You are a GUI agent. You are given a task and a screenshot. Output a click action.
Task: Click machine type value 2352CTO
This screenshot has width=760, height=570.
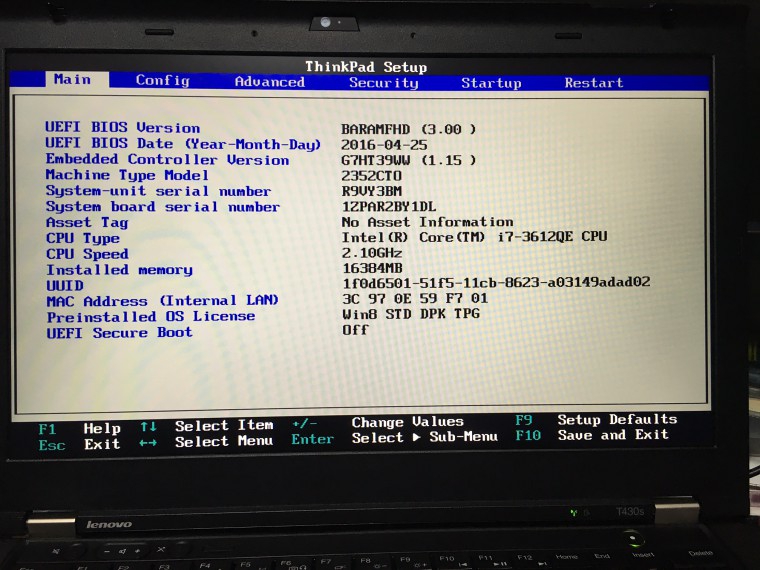(x=371, y=176)
